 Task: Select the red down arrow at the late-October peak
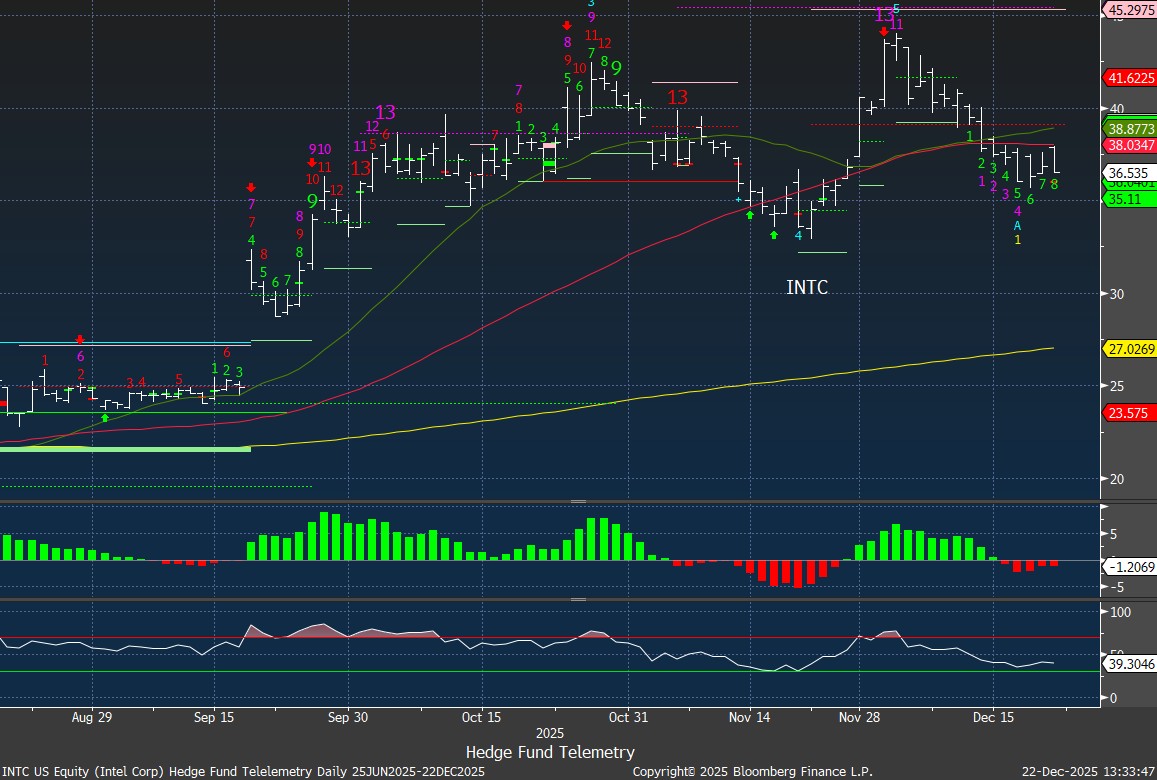tap(567, 26)
